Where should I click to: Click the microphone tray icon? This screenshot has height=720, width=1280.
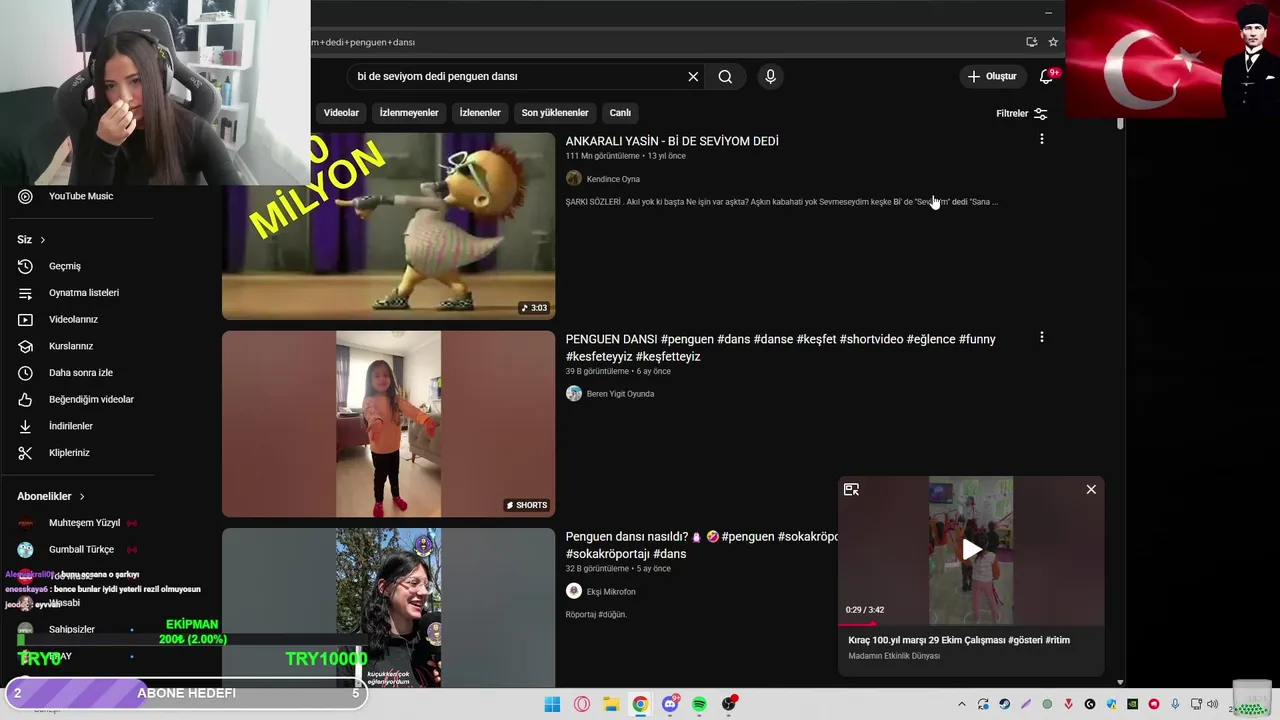click(x=1175, y=704)
